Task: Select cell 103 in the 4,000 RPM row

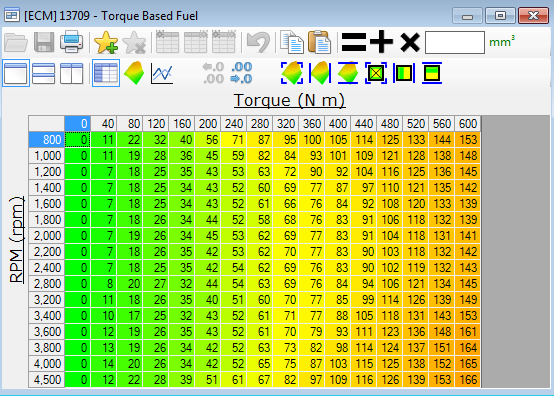Action: point(338,364)
